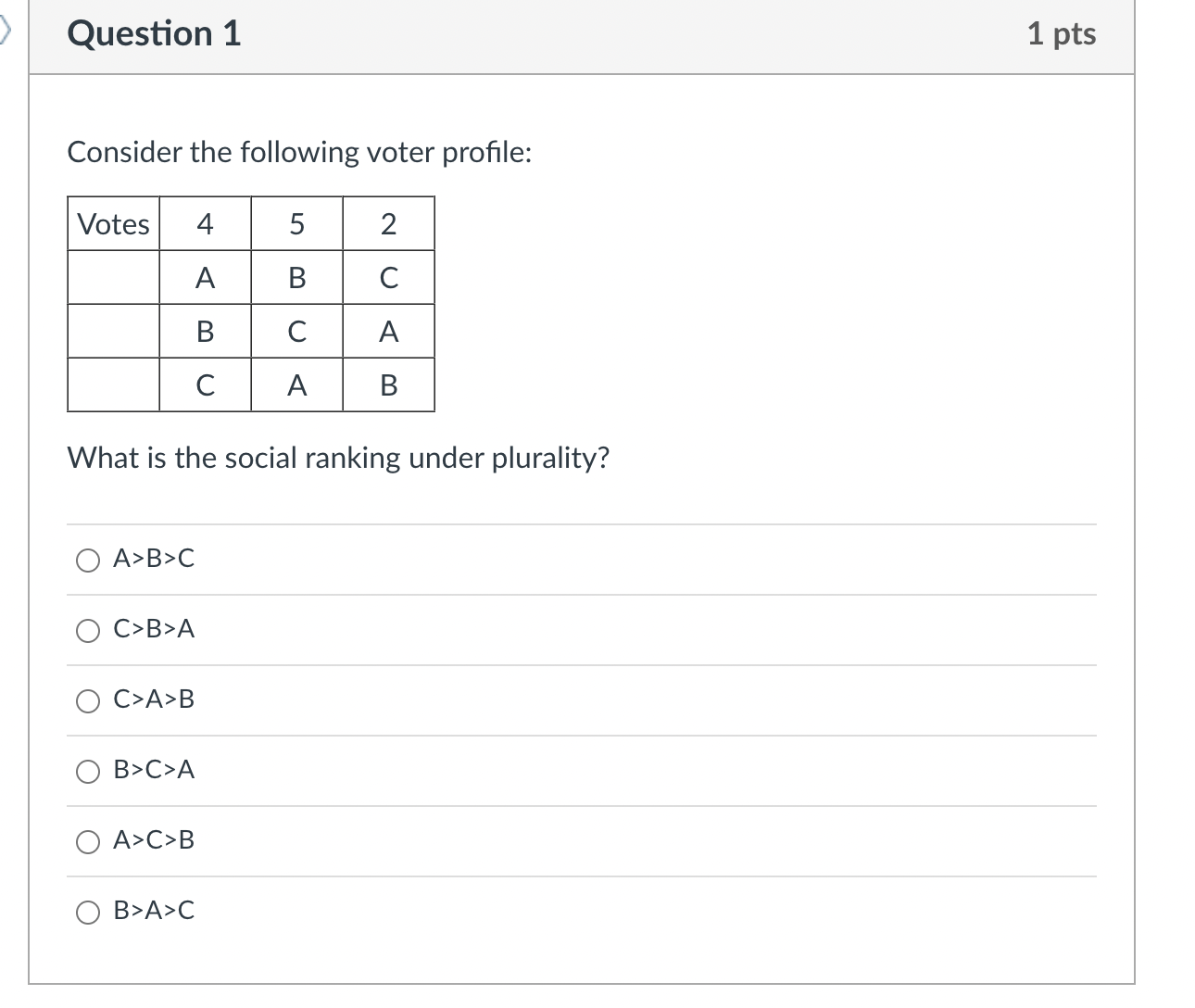Click the Question 1 header
Image resolution: width=1195 pixels, height=1008 pixels.
154,33
